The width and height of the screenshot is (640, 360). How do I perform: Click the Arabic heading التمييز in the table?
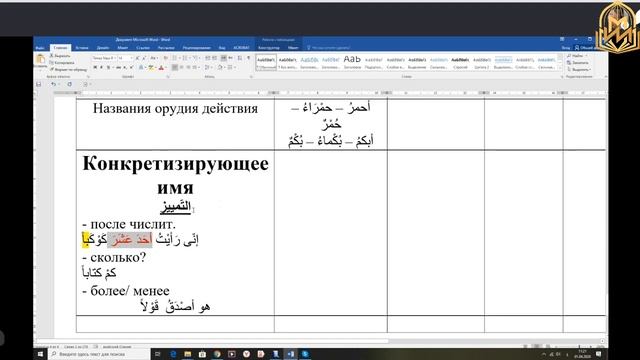(176, 207)
